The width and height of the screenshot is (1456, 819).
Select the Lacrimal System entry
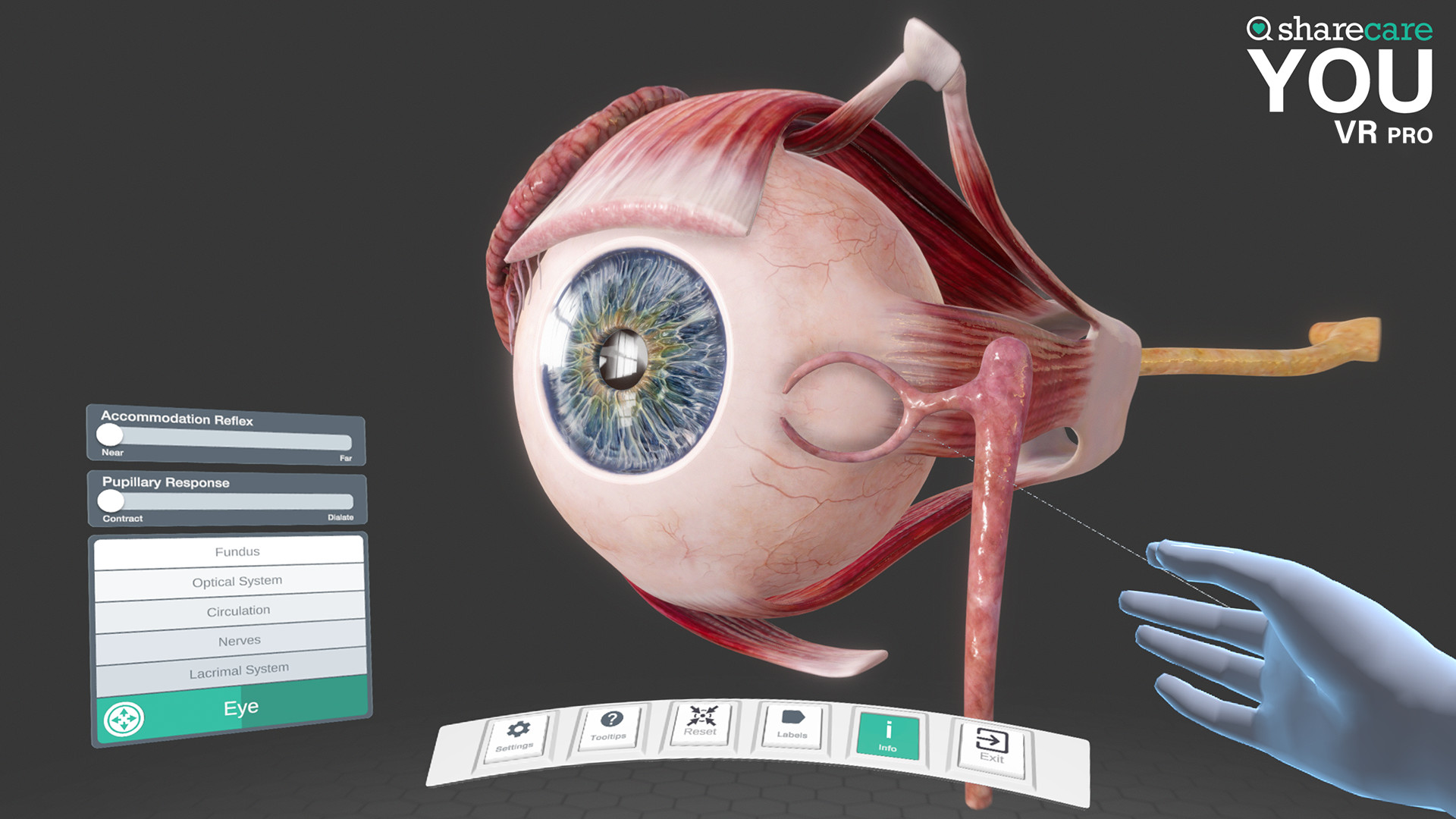[239, 670]
